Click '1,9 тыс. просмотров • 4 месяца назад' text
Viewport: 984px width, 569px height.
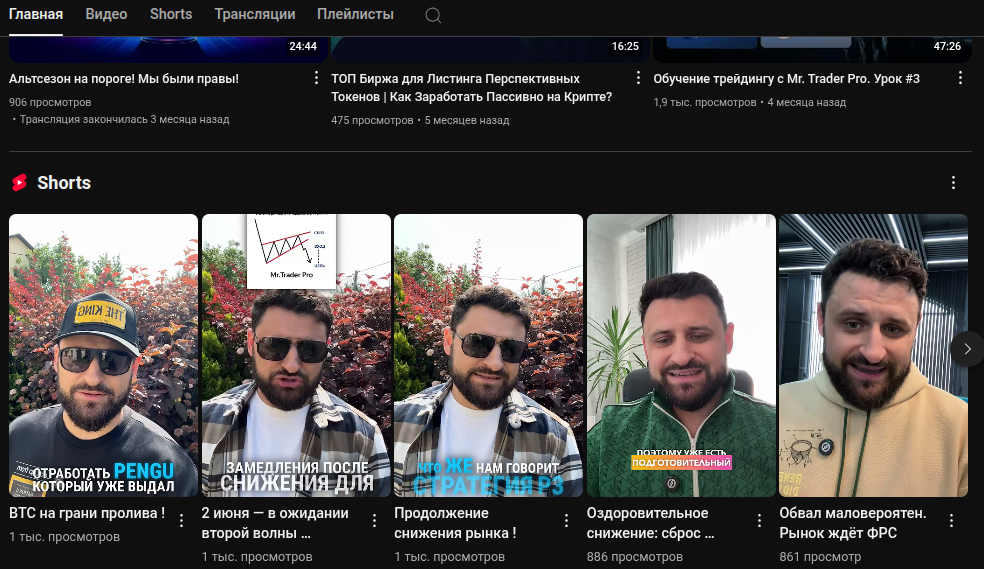click(x=749, y=102)
